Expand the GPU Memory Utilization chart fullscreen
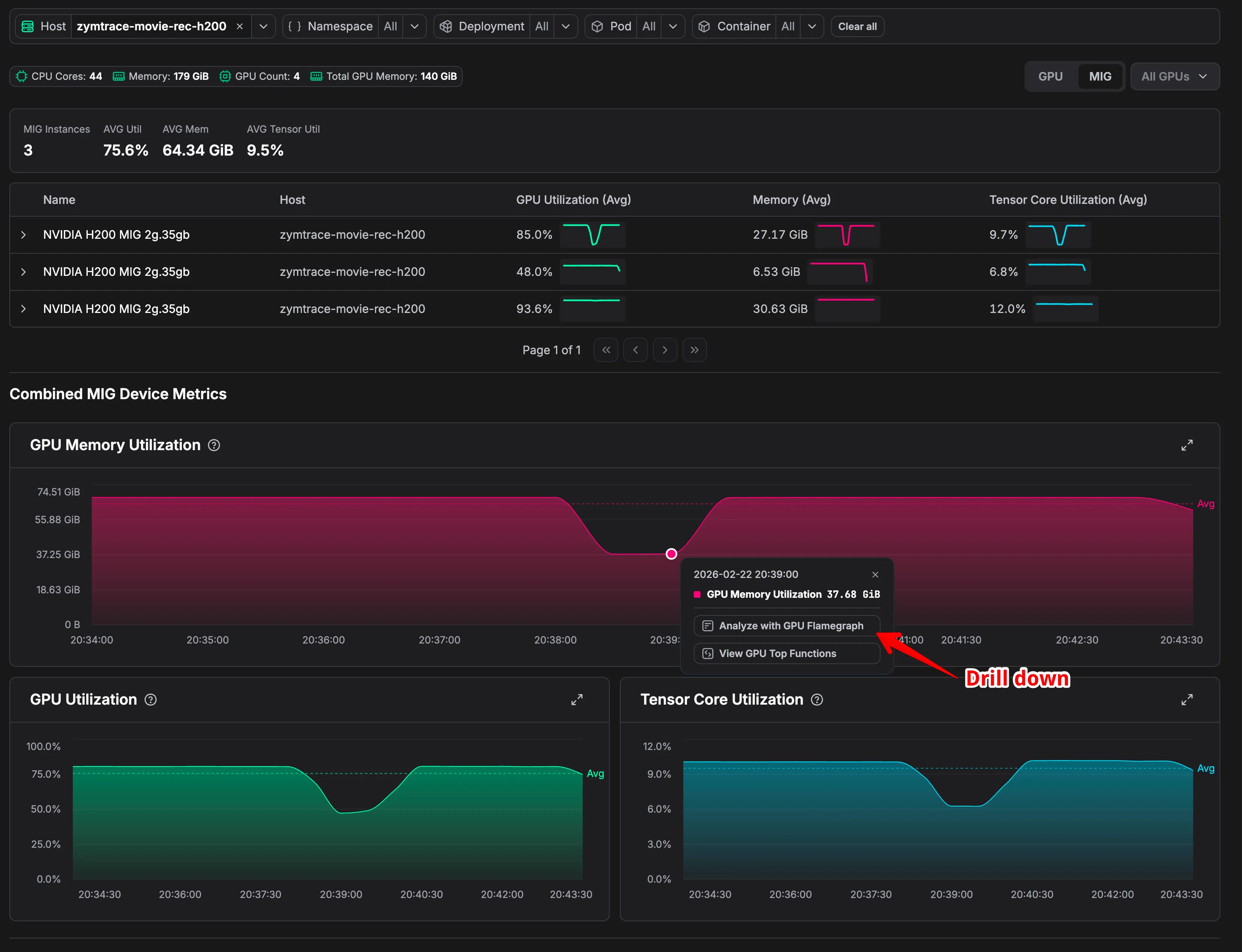This screenshot has height=952, width=1242. [x=1186, y=445]
